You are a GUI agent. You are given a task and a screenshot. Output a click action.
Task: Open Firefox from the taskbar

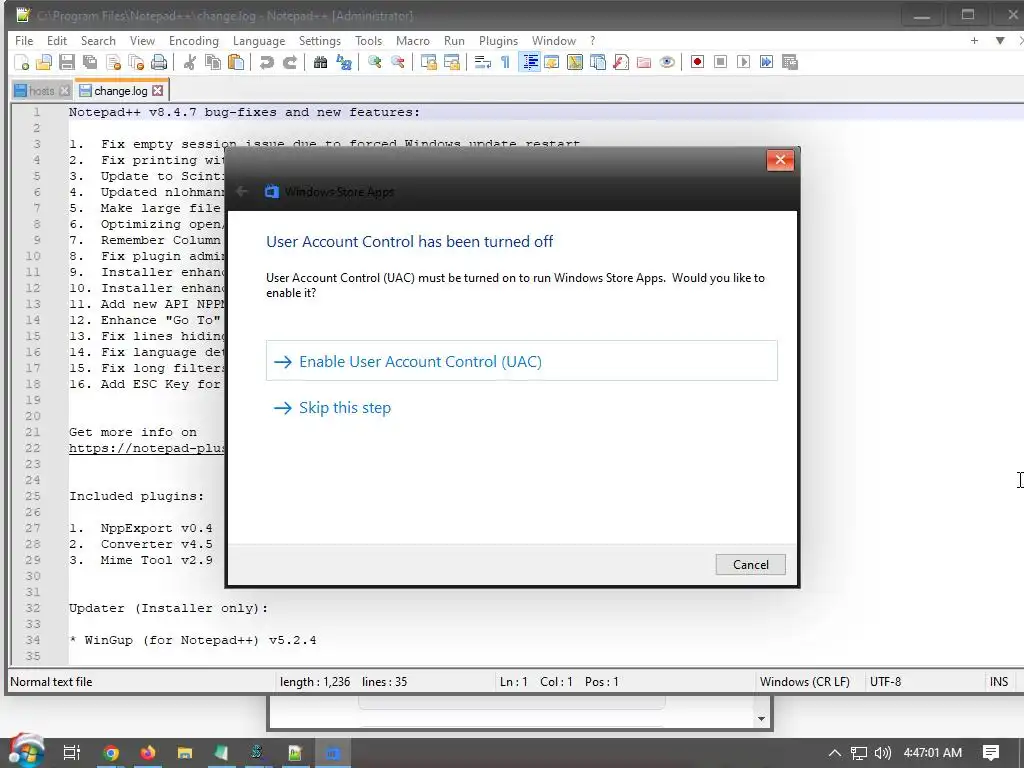[148, 753]
